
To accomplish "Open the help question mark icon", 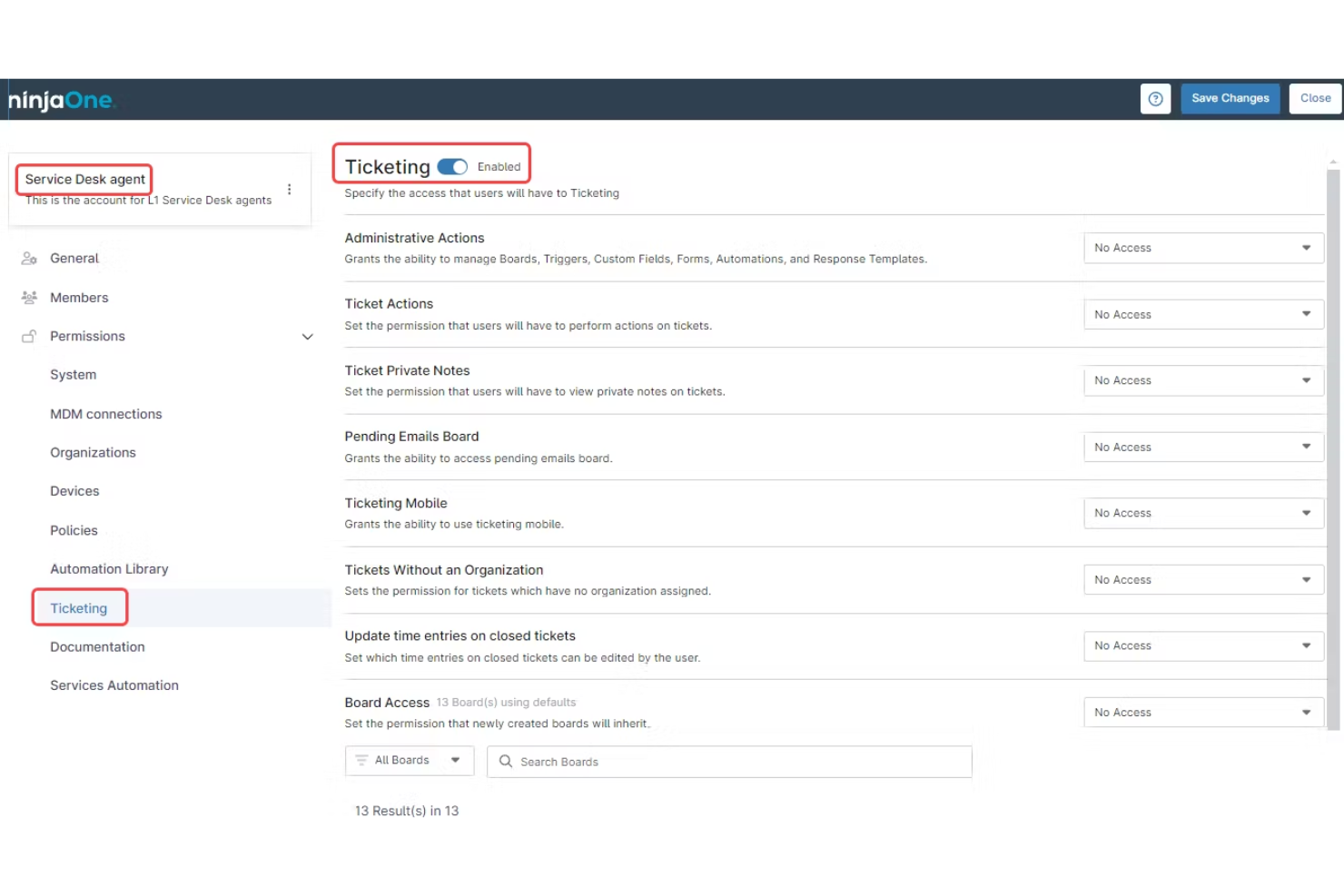I will [x=1155, y=99].
